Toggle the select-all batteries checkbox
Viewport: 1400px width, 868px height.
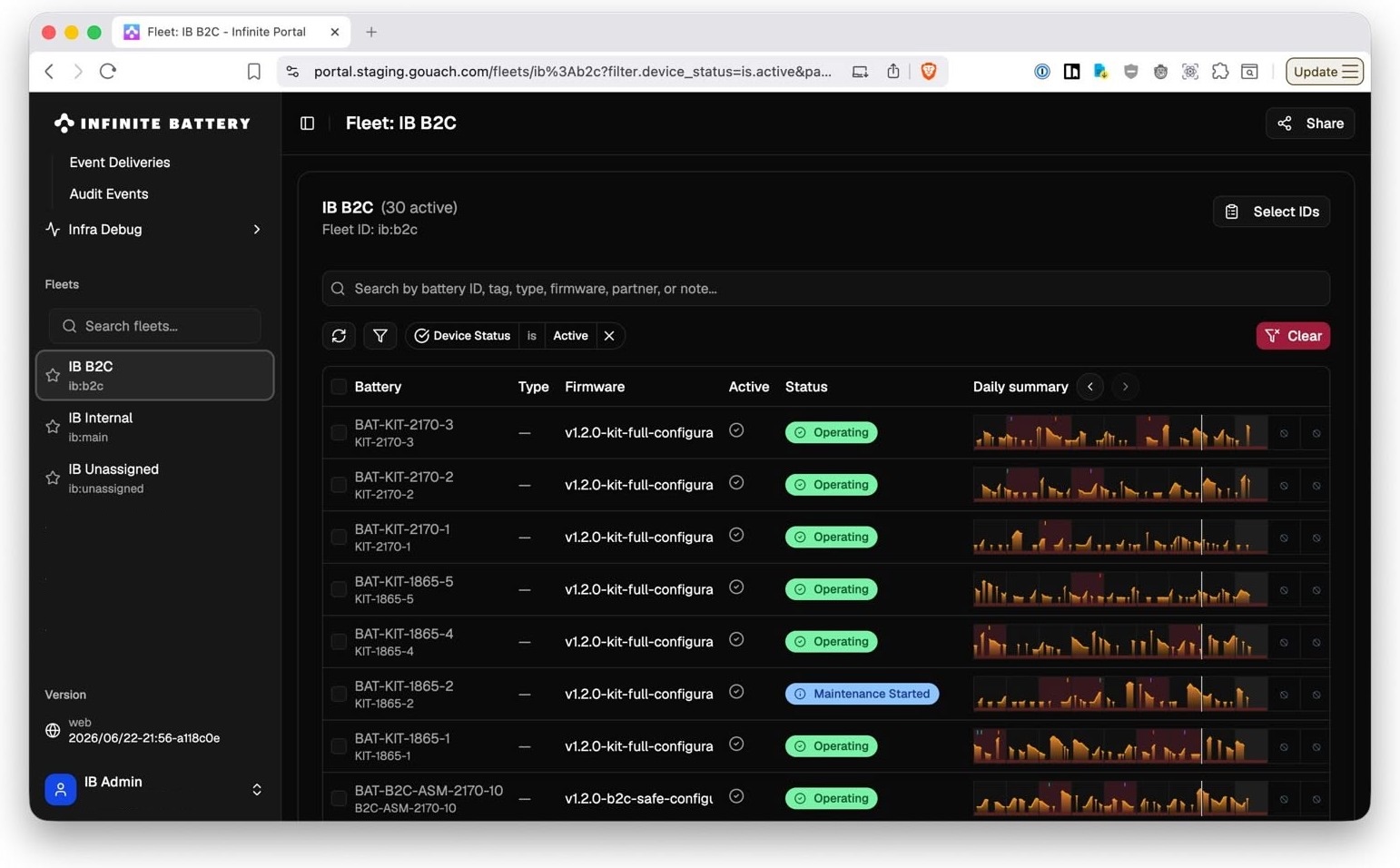click(339, 387)
